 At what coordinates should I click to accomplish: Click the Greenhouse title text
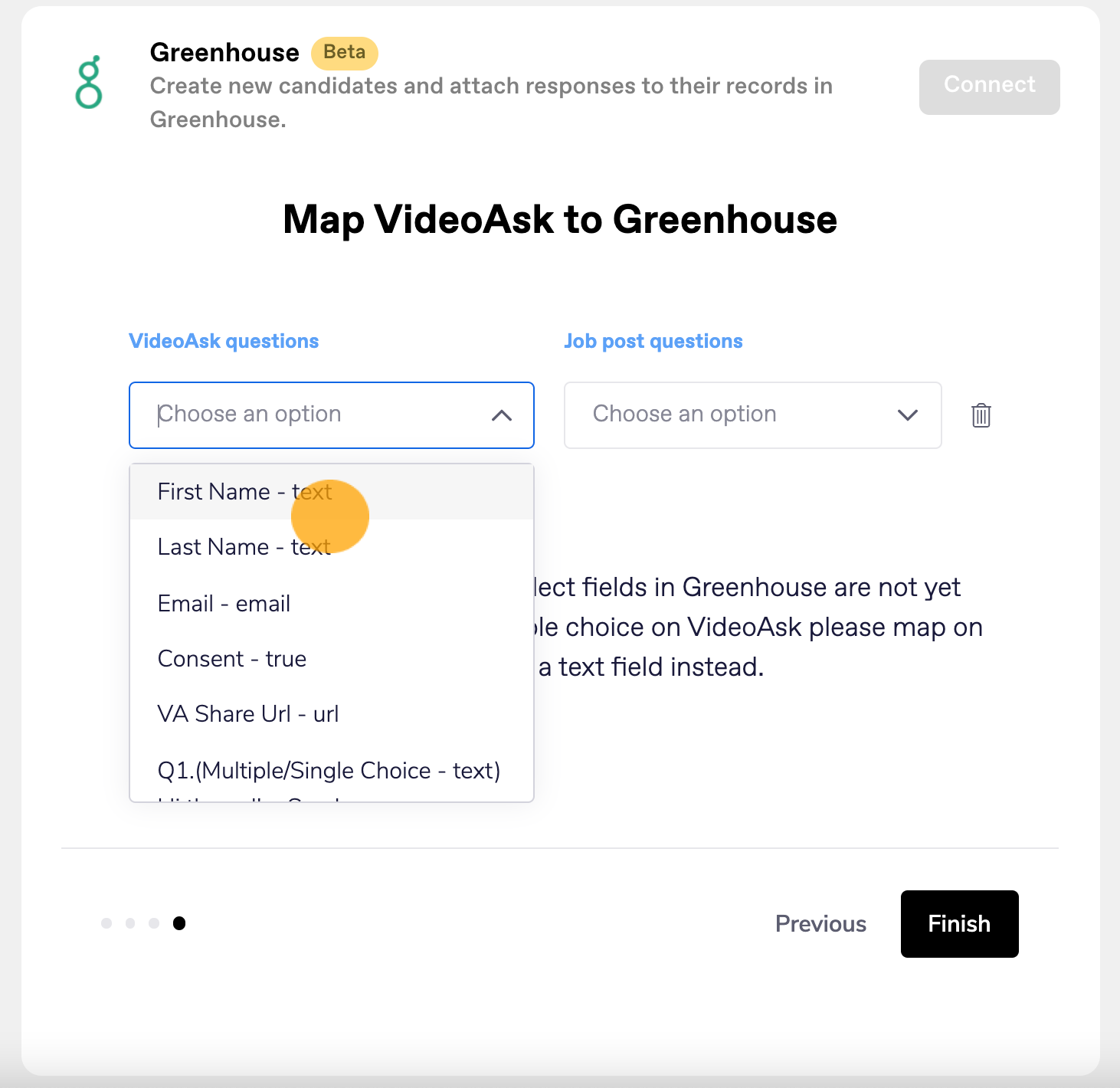[x=224, y=53]
